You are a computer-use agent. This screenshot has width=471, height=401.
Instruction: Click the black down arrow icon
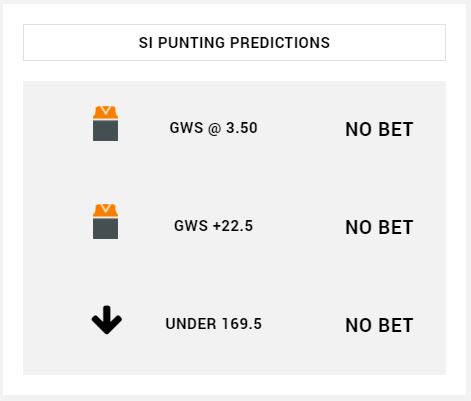(x=107, y=320)
